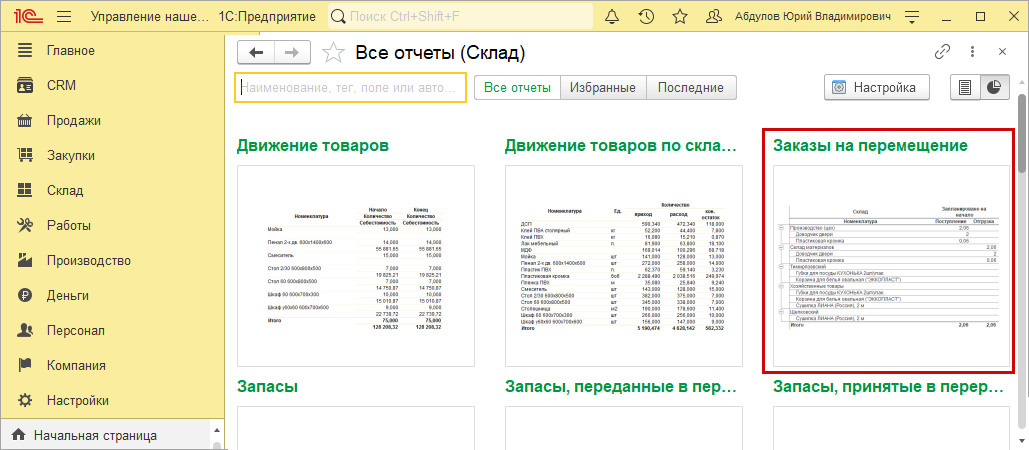Open Заказы на перемещение report link

tap(870, 146)
